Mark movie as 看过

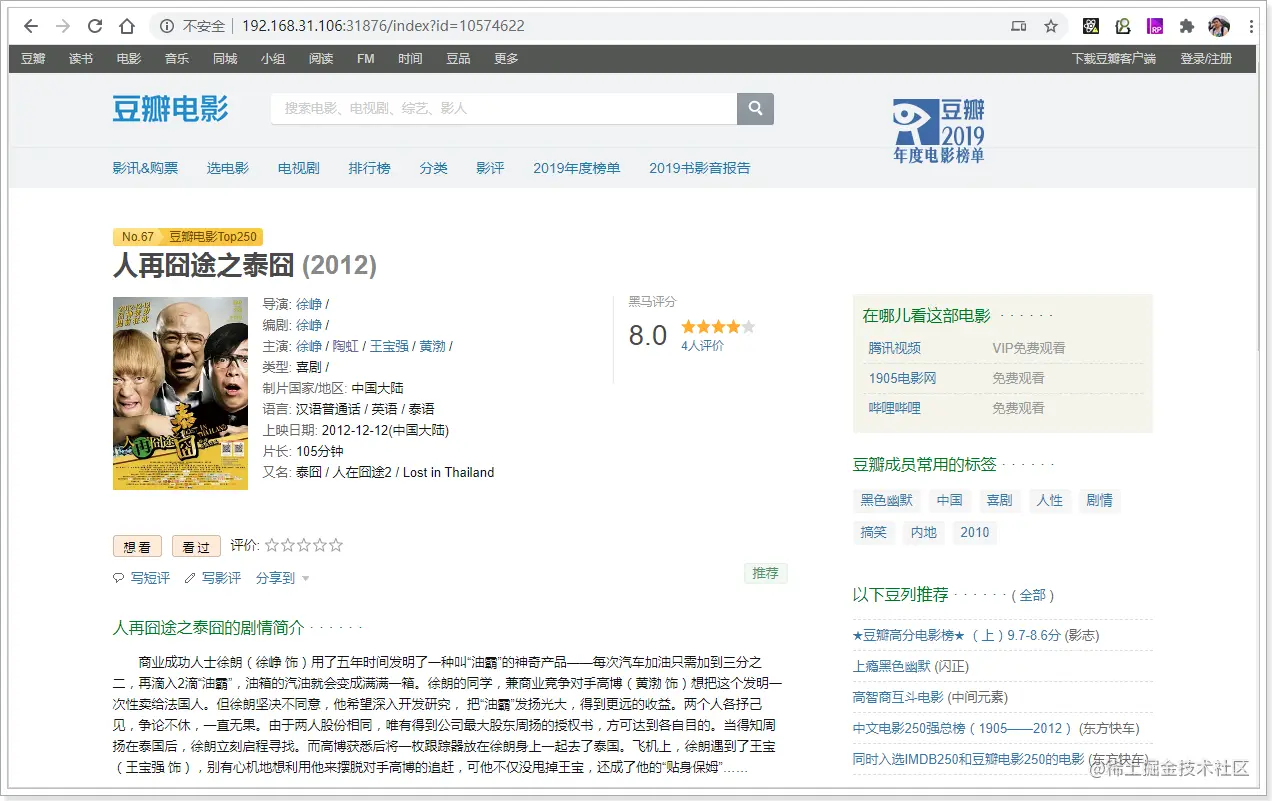pos(196,546)
